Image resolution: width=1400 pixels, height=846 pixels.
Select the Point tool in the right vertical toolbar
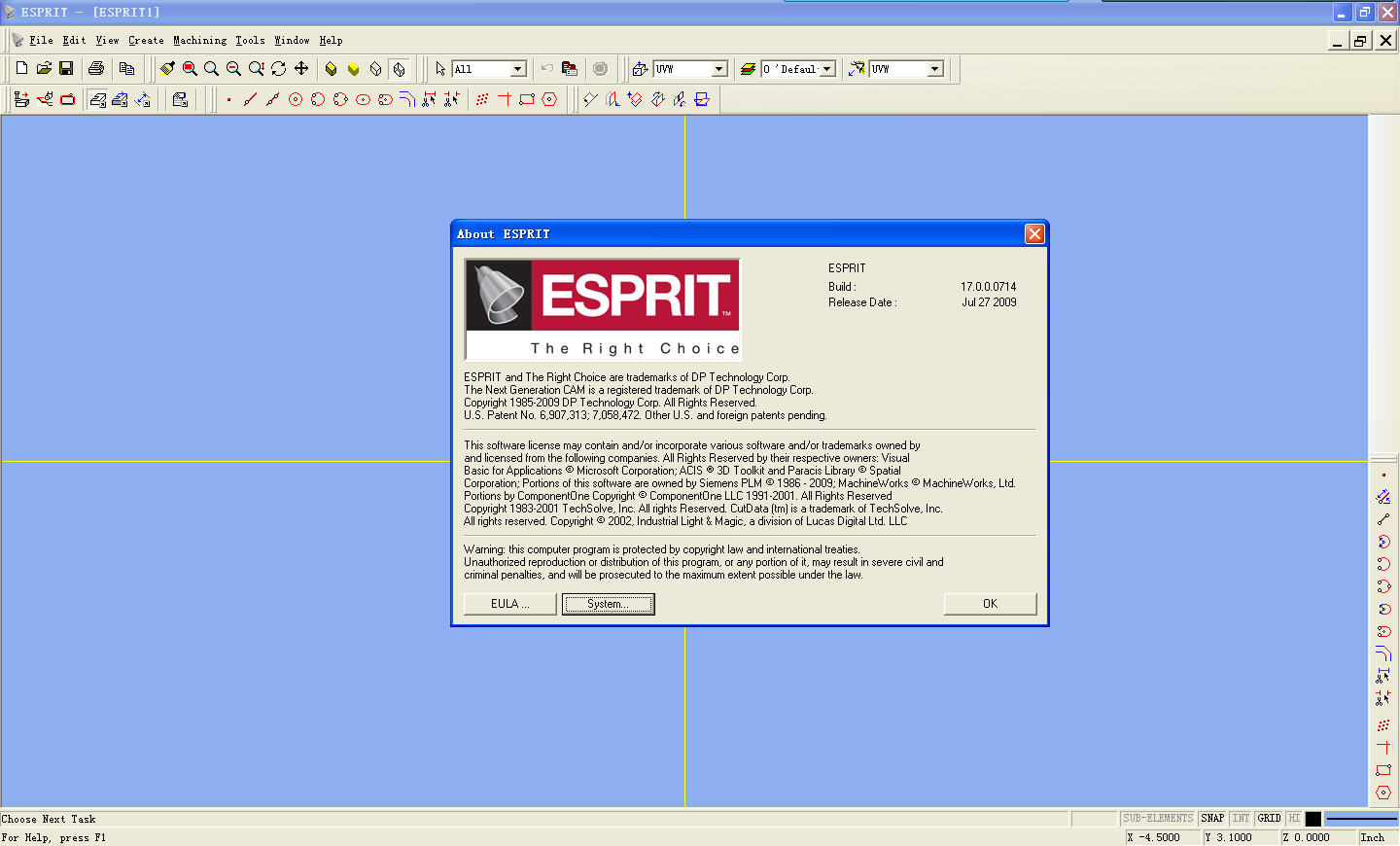(1383, 475)
